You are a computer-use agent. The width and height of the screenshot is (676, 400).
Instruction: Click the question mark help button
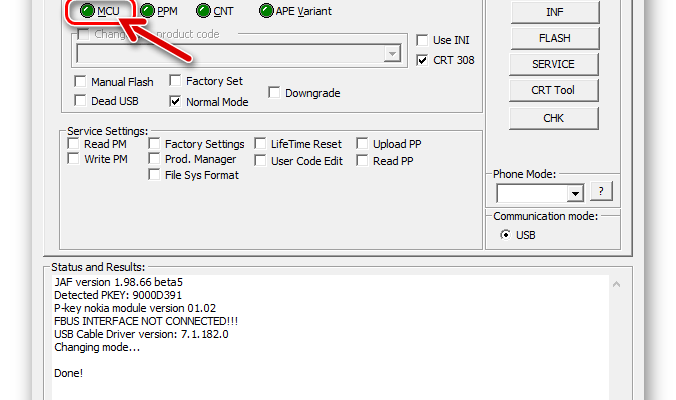601,191
